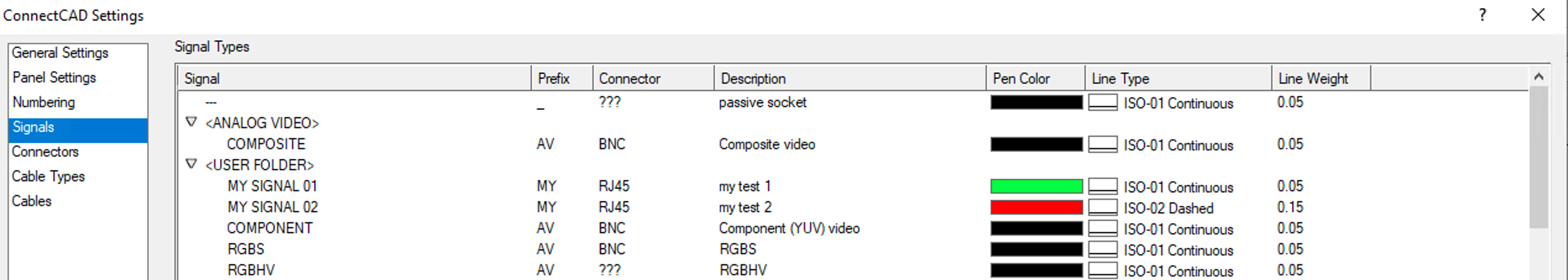Collapse the USER FOLDER group
Screen dimensions: 1568x280
[192, 164]
